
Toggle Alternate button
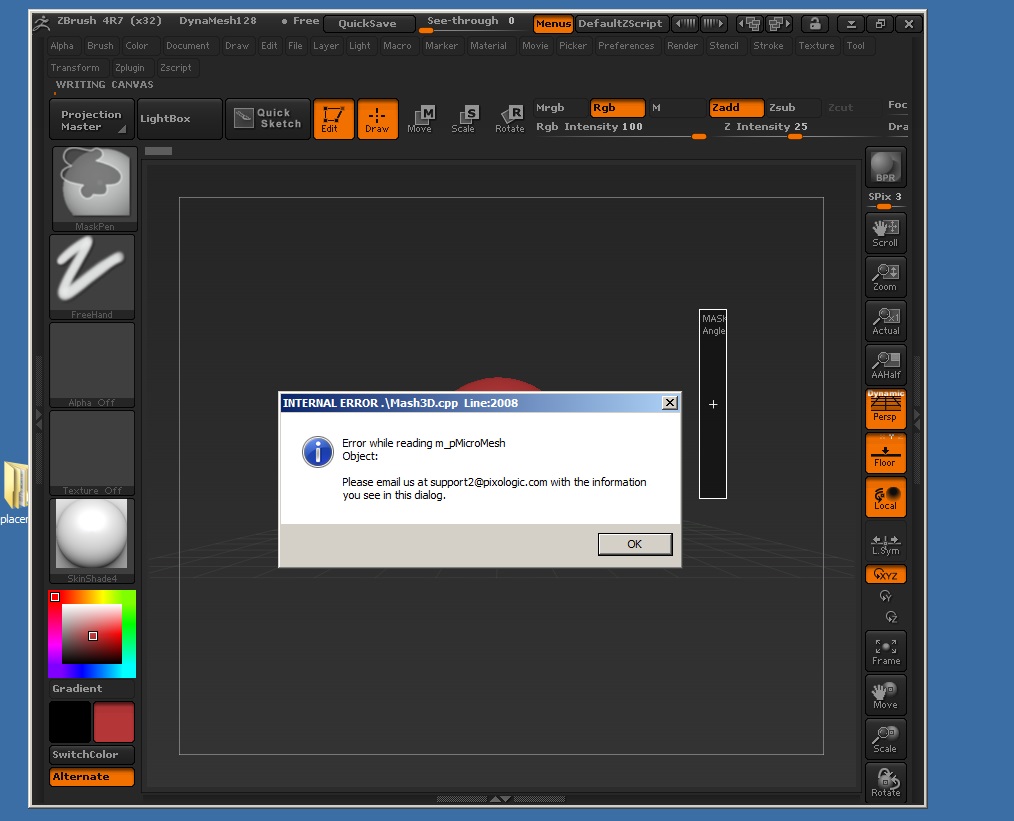coord(92,777)
